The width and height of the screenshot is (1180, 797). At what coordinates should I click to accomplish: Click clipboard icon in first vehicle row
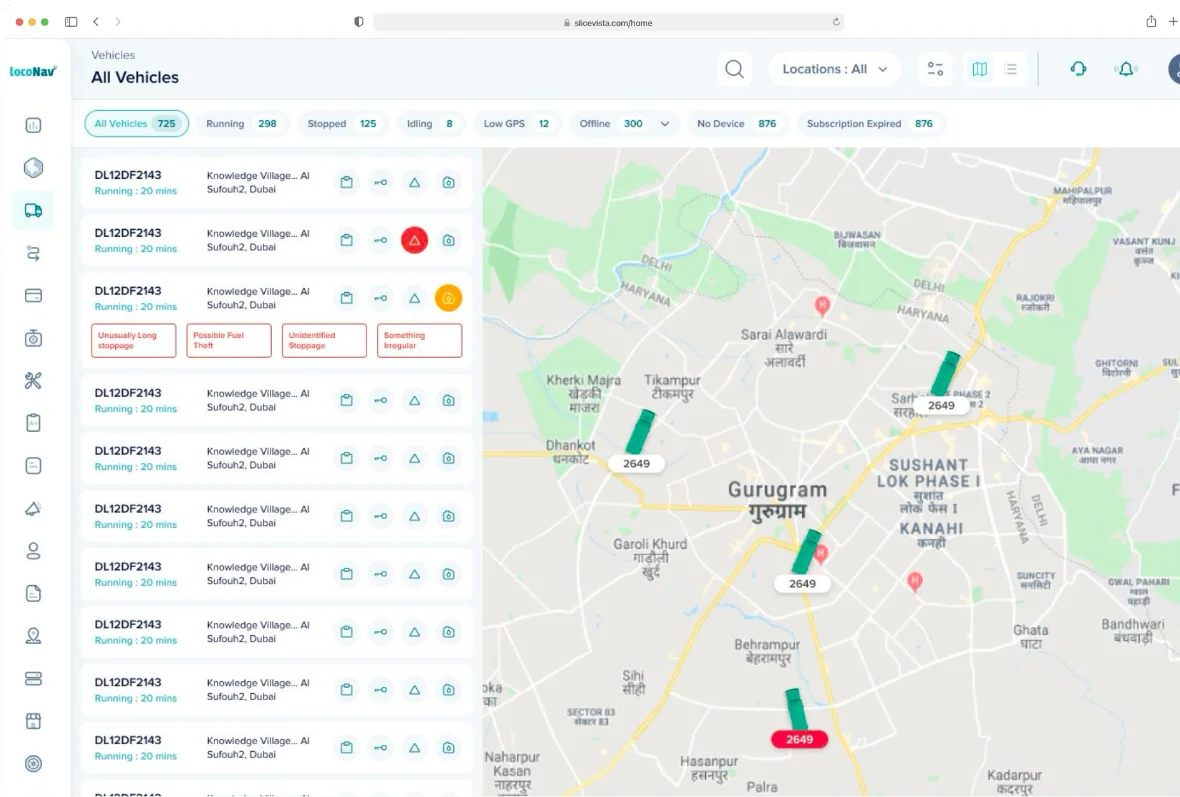[x=347, y=183]
